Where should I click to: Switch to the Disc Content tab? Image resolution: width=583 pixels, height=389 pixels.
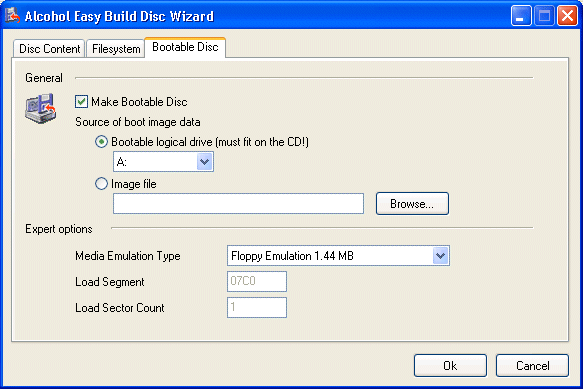49,49
